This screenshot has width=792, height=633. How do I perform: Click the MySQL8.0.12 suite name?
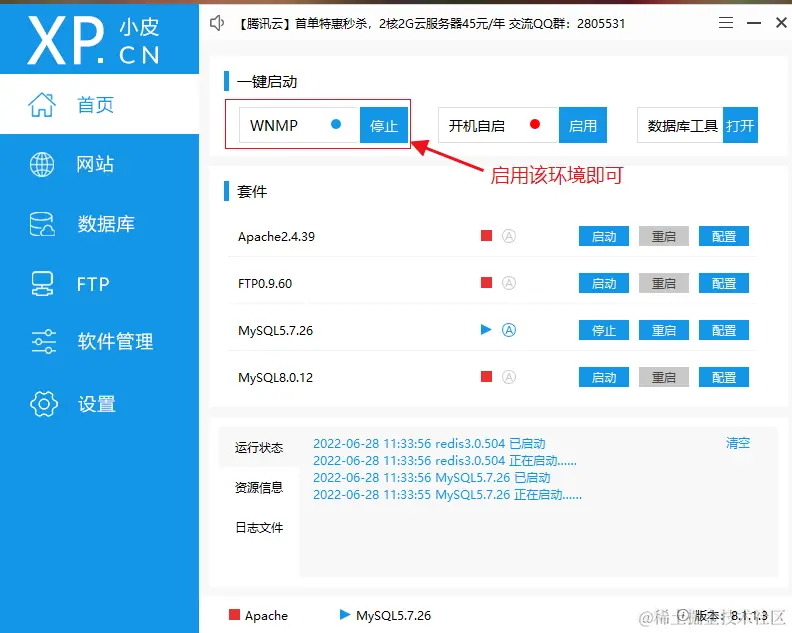(x=275, y=377)
